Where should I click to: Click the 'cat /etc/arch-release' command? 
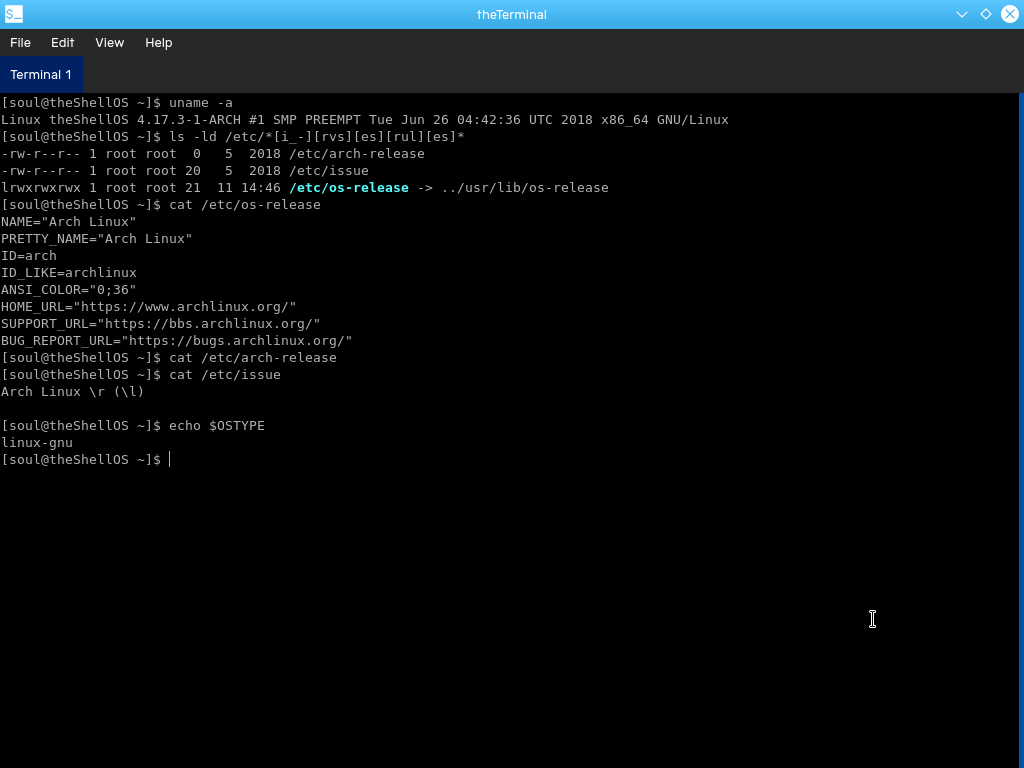click(x=253, y=357)
